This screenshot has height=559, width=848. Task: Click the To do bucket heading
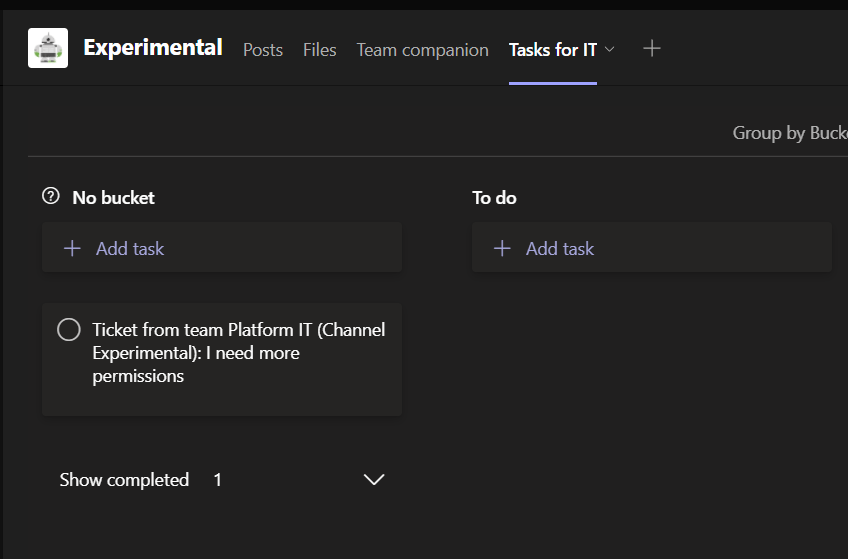(494, 197)
